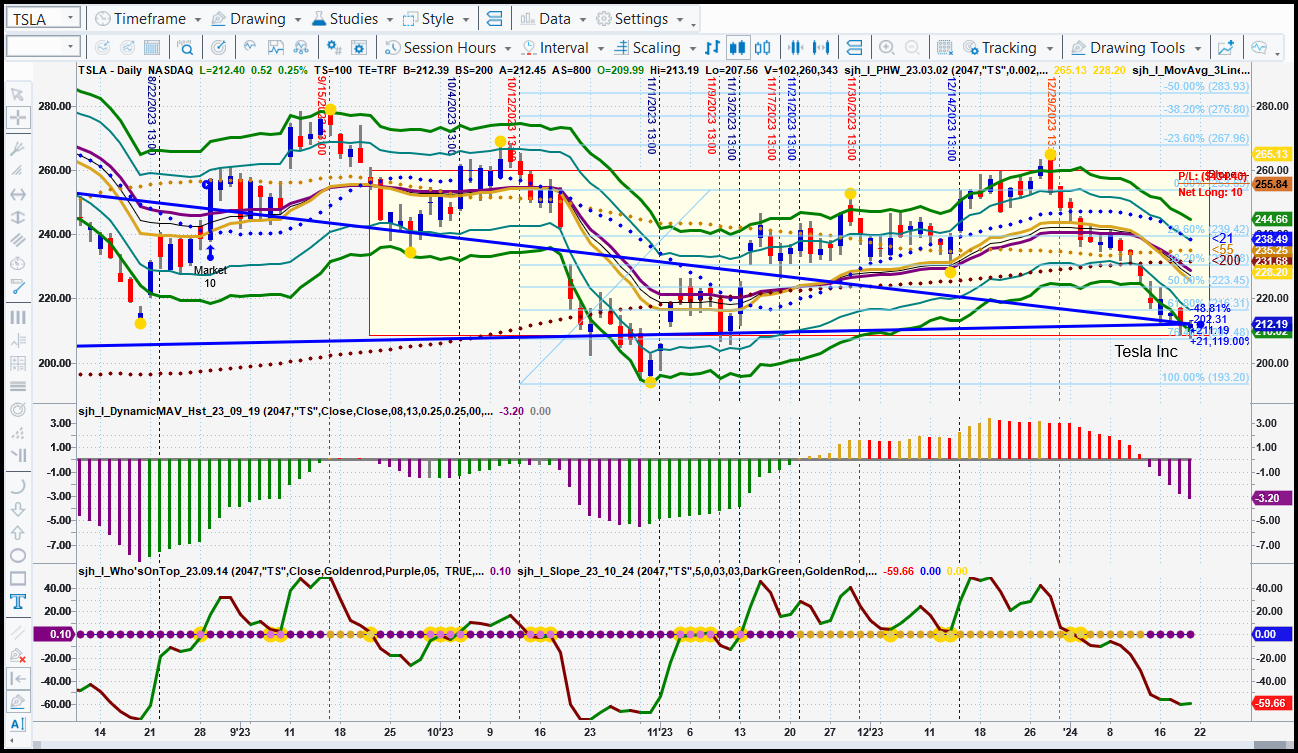Open the Drawing Tools dropdown
The width and height of the screenshot is (1298, 753).
1136,47
